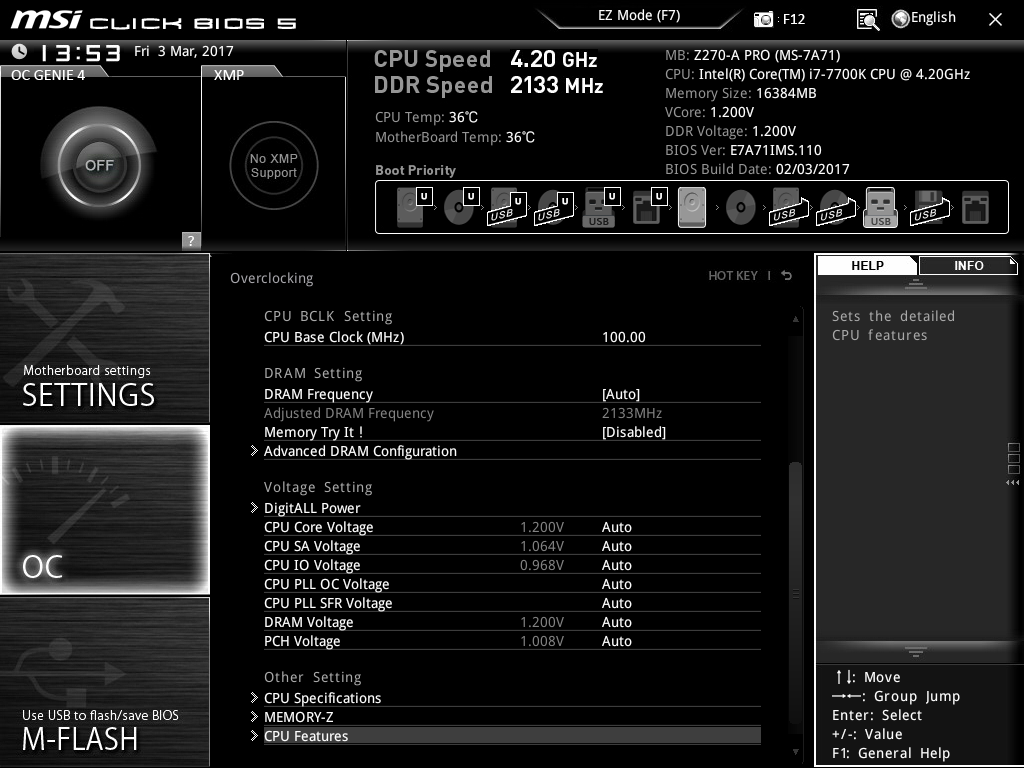The image size is (1024, 768).
Task: Select the UEFI network boot device icon
Action: point(648,207)
